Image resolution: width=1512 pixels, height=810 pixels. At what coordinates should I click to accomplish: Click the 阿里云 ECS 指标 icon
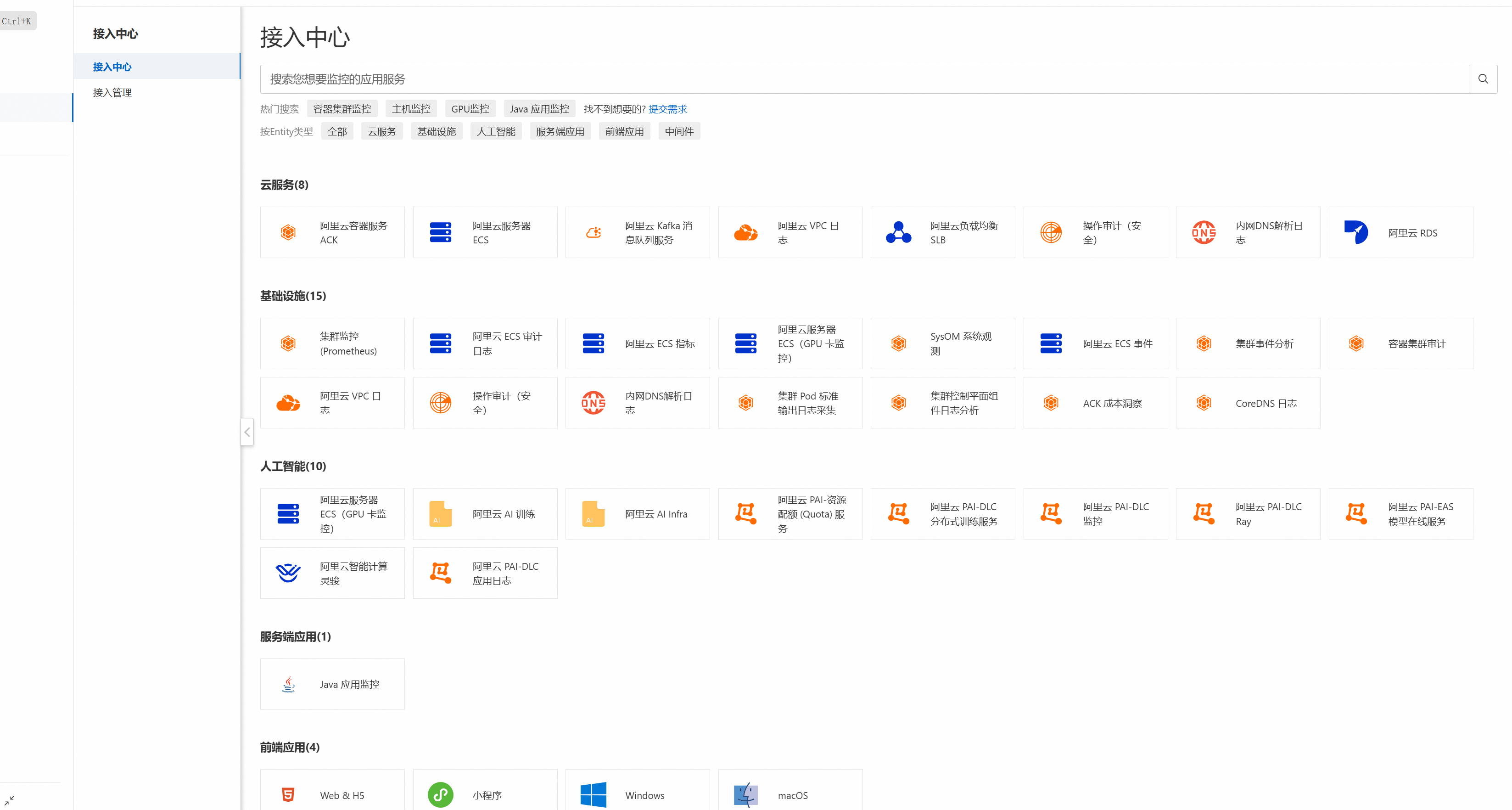click(594, 343)
